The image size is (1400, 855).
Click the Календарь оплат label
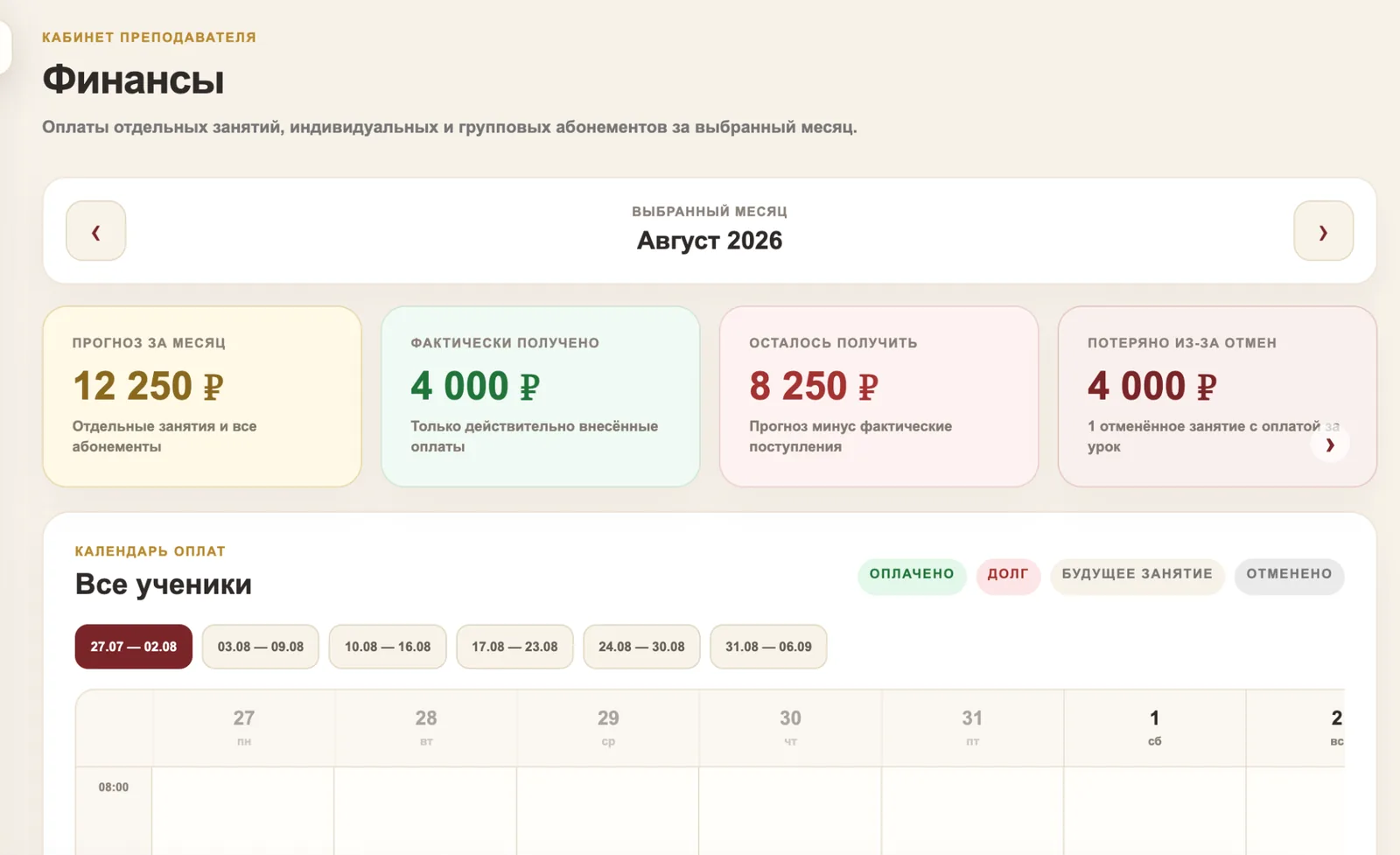coord(150,551)
